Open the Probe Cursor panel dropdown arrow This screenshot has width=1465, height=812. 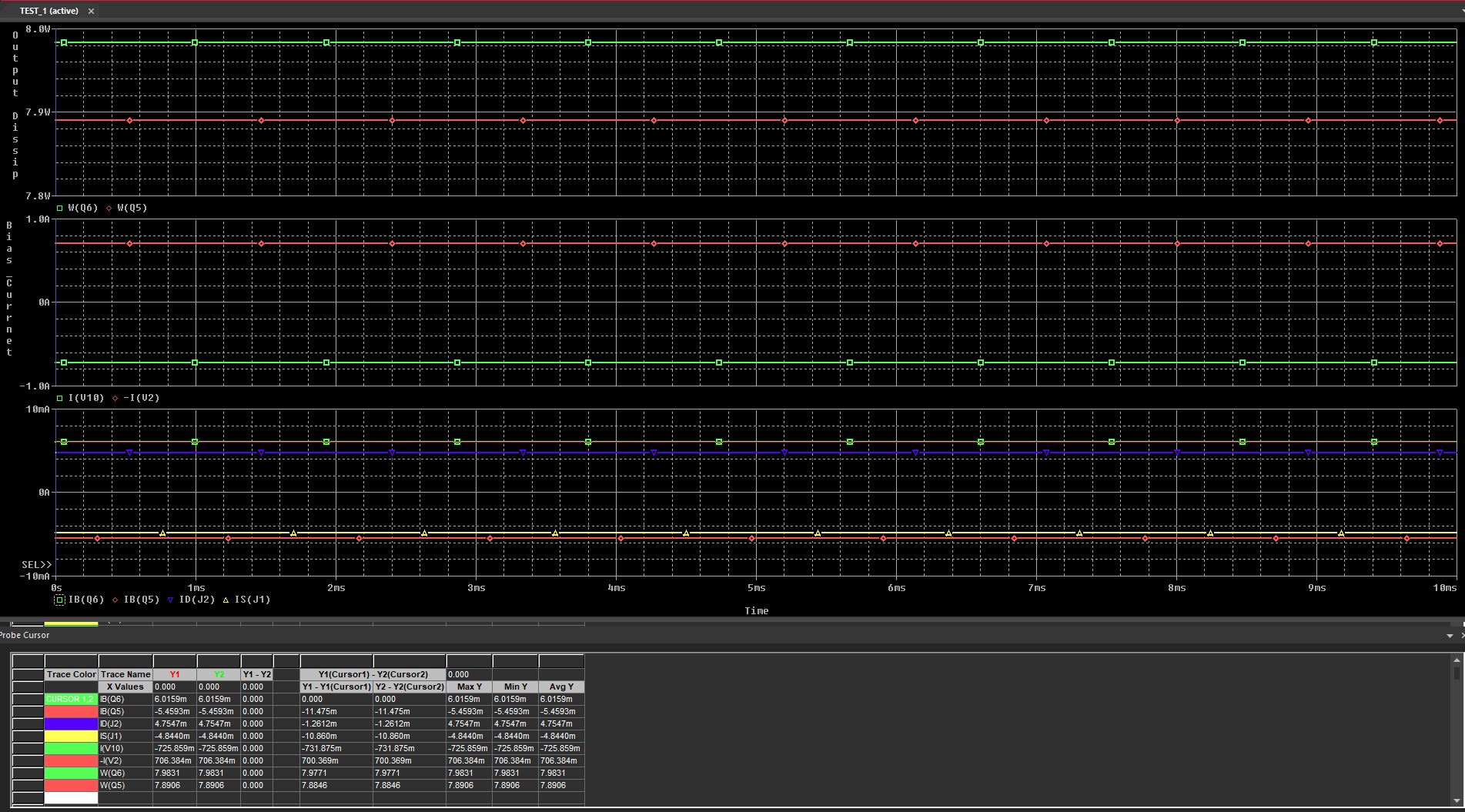pyautogui.click(x=1450, y=636)
